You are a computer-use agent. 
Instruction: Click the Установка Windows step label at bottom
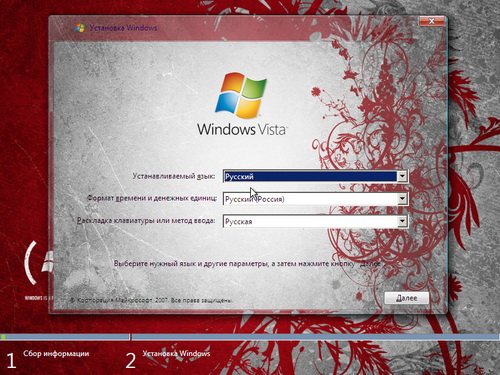coord(176,354)
